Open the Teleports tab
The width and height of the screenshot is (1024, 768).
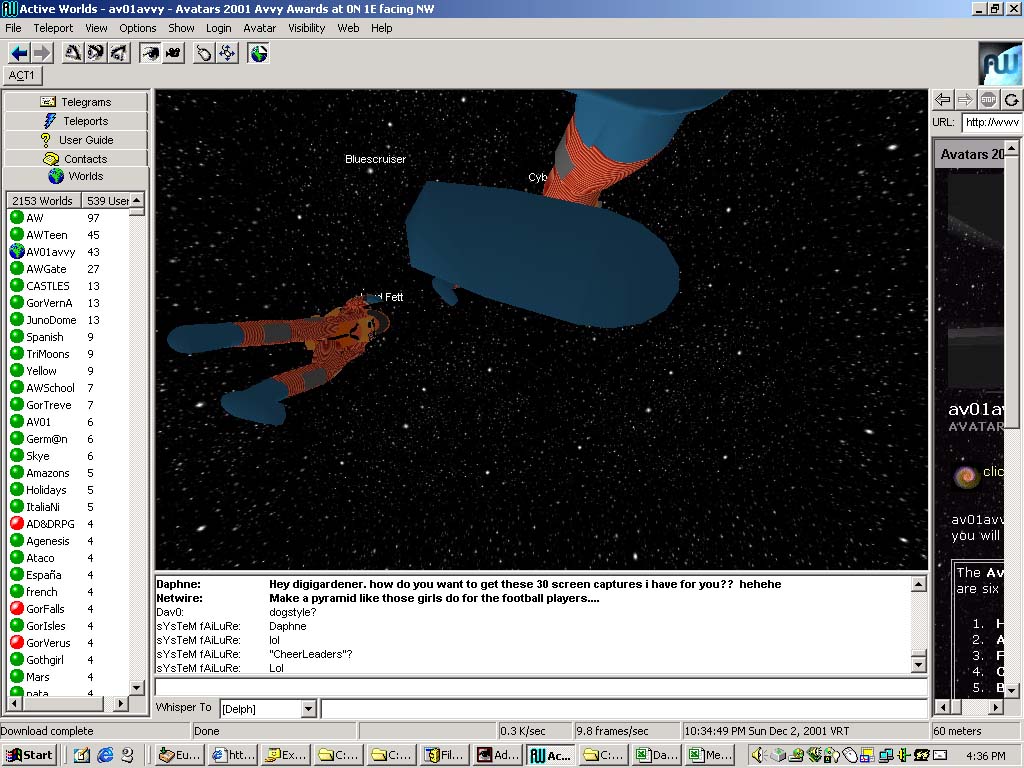76,121
